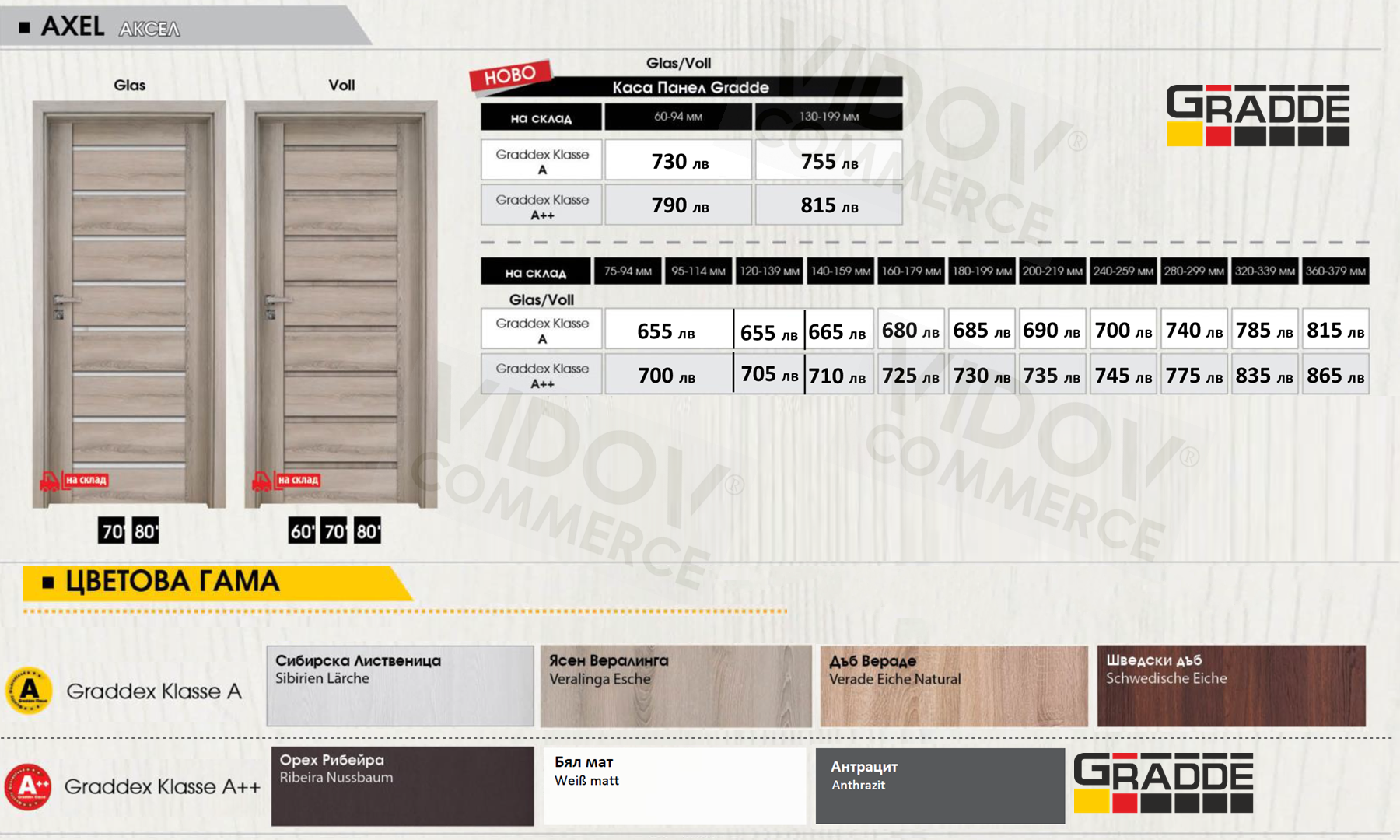Select the Антрацит color swatch
The width and height of the screenshot is (1400, 840).
pos(940,786)
